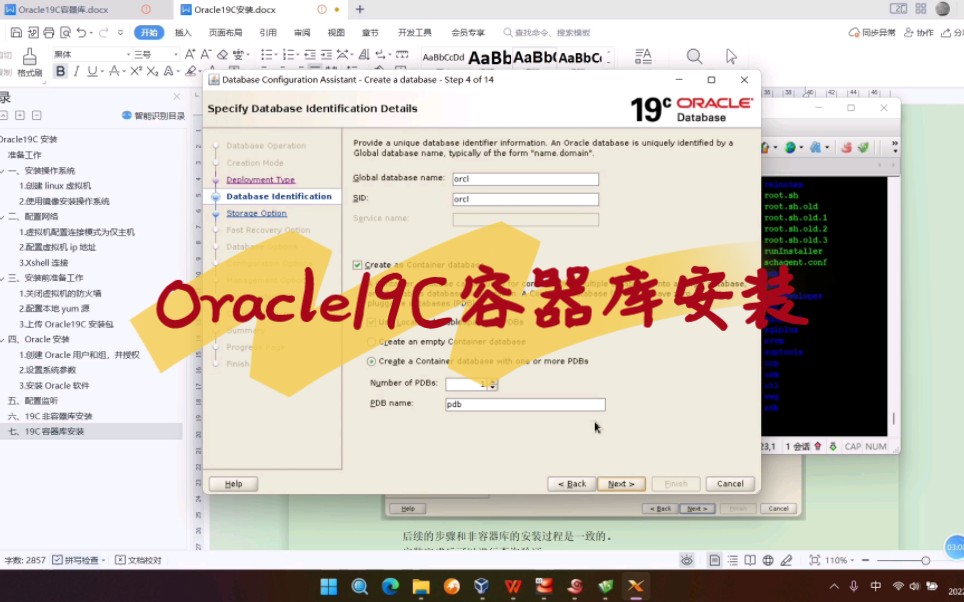Open the font size dropdown showing 三号
This screenshot has height=602, width=964.
coord(176,55)
